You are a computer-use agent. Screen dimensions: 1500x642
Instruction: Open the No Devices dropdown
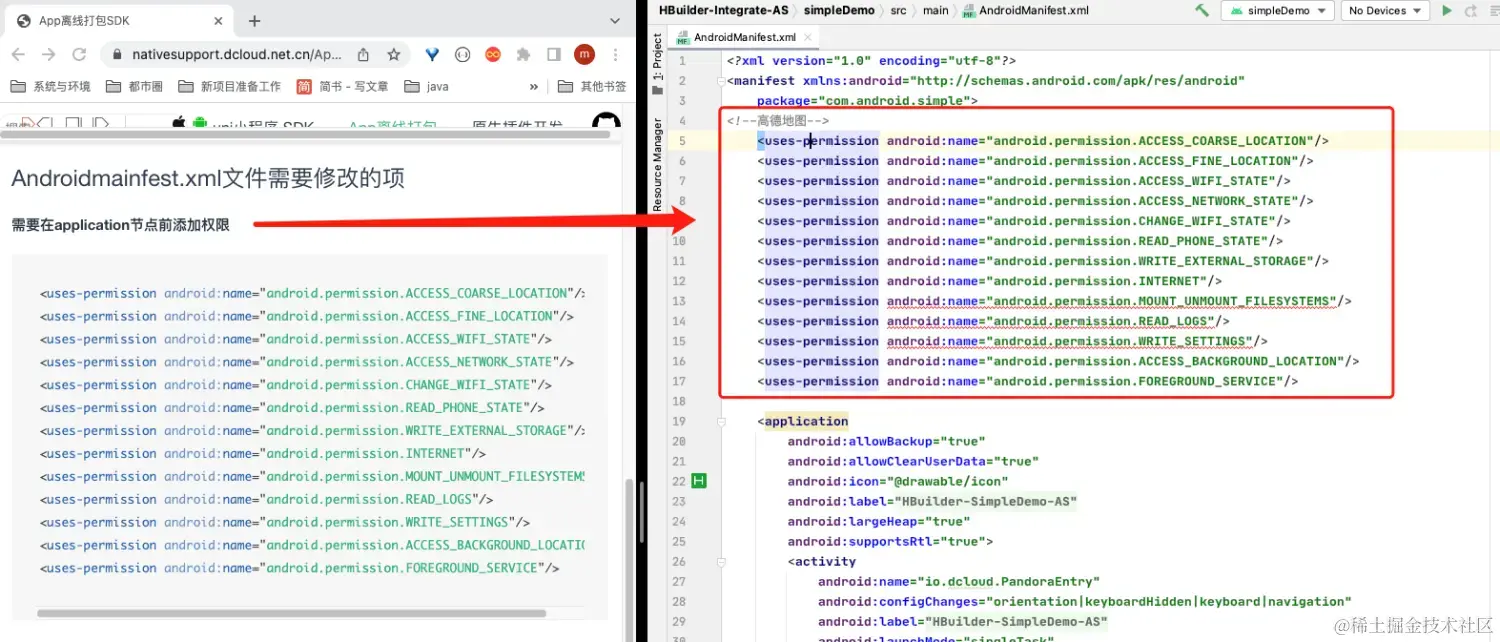(1384, 10)
